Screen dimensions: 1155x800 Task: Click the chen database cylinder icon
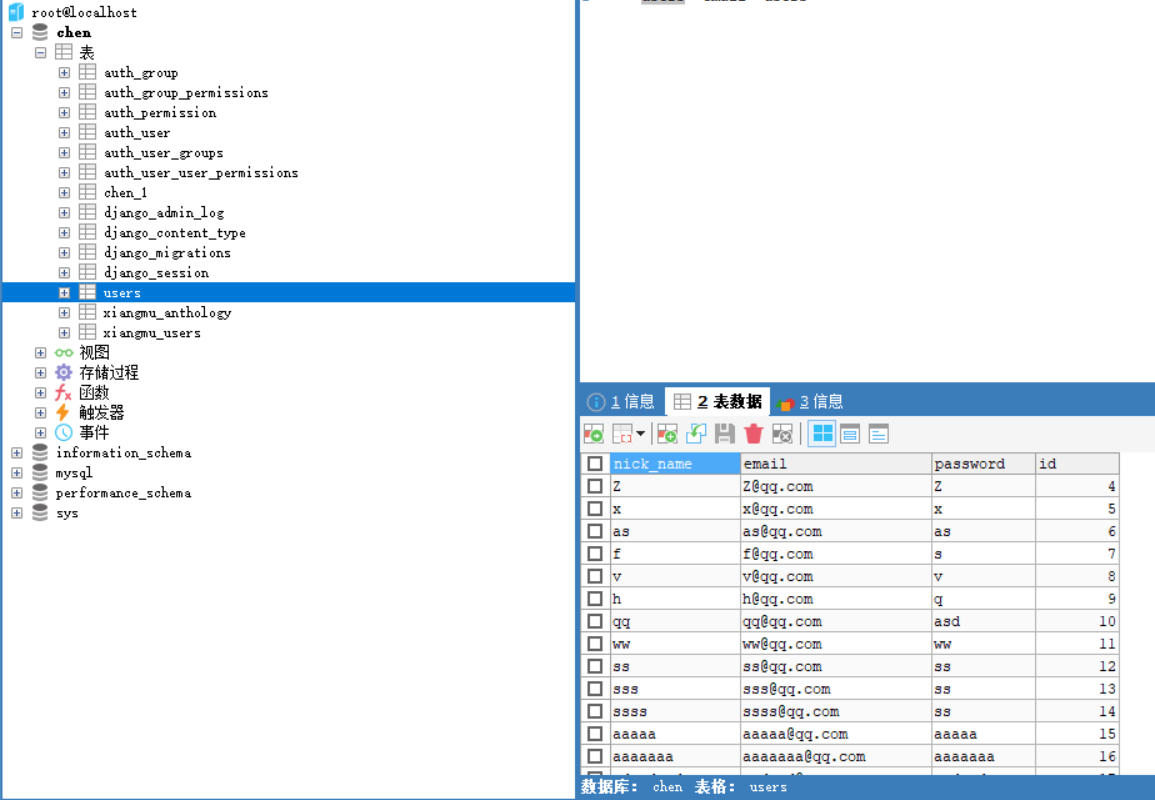41,32
